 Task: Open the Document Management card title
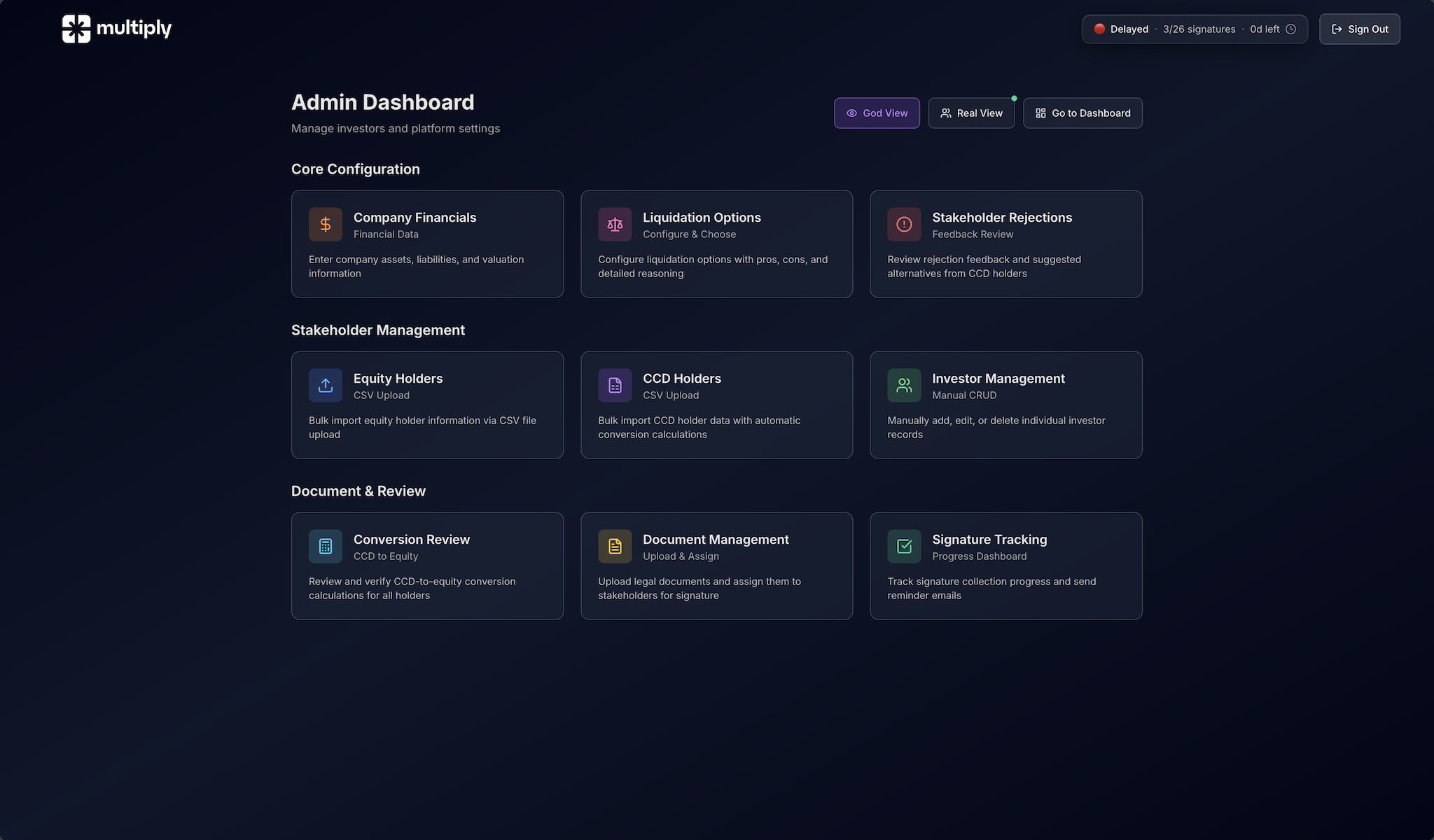[716, 540]
